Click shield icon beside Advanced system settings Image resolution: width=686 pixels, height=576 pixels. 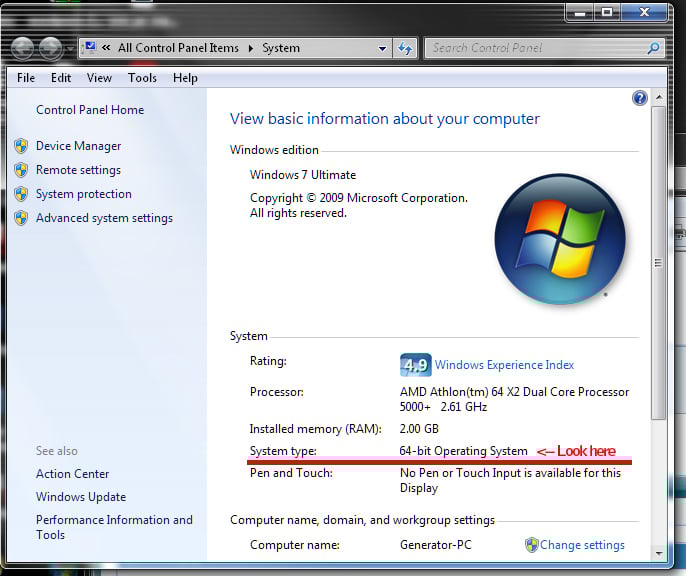coord(21,218)
